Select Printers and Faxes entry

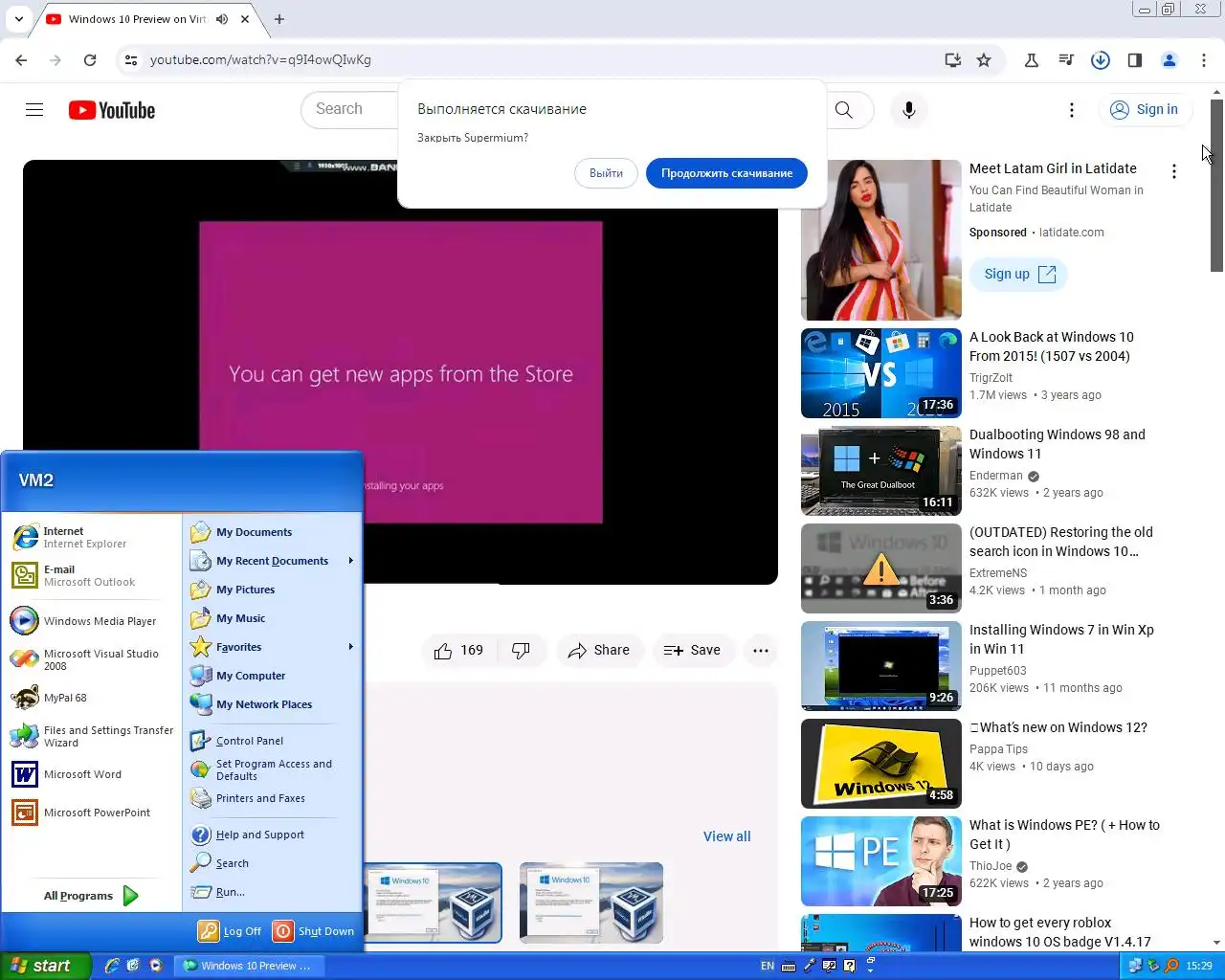[x=259, y=798]
